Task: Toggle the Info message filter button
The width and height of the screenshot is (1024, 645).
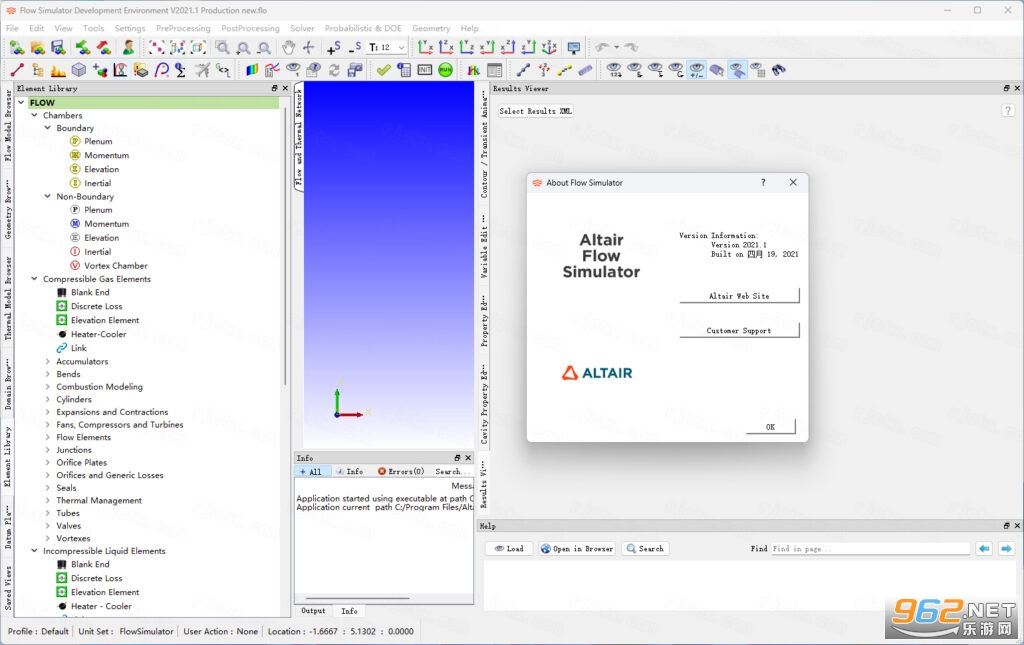Action: click(x=350, y=471)
